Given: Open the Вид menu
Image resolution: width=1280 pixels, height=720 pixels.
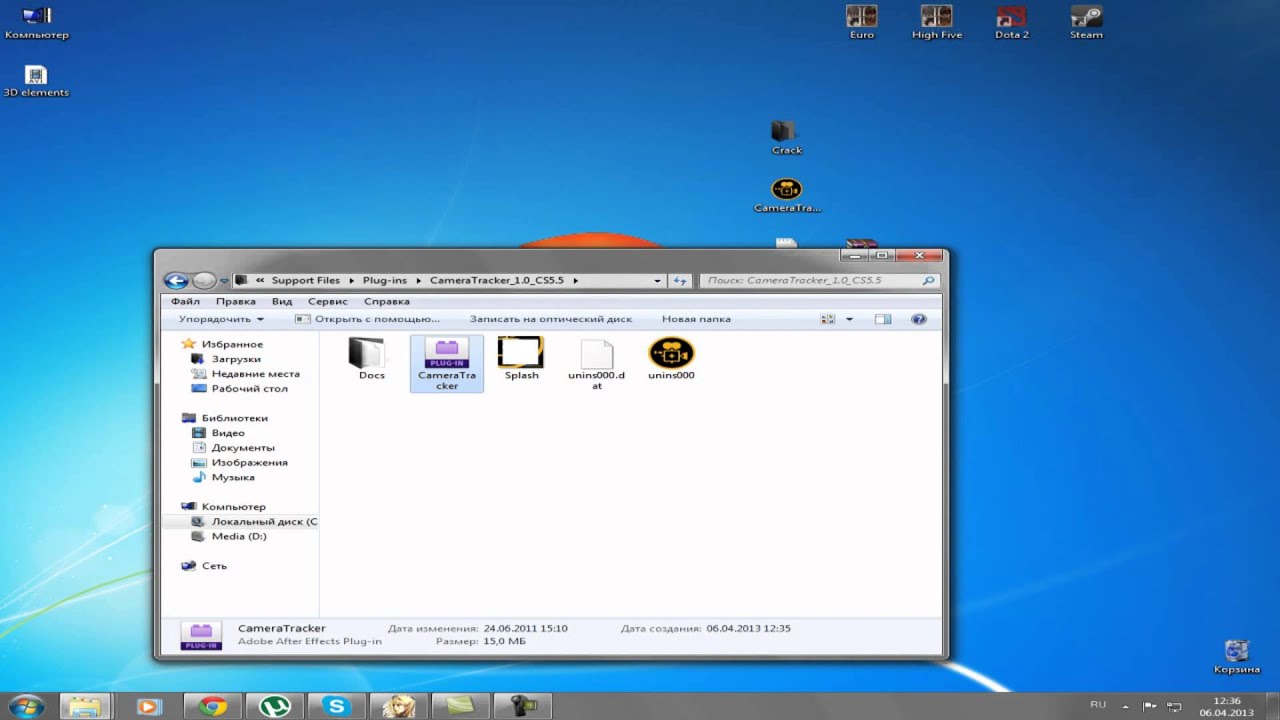Looking at the screenshot, I should click(x=282, y=301).
